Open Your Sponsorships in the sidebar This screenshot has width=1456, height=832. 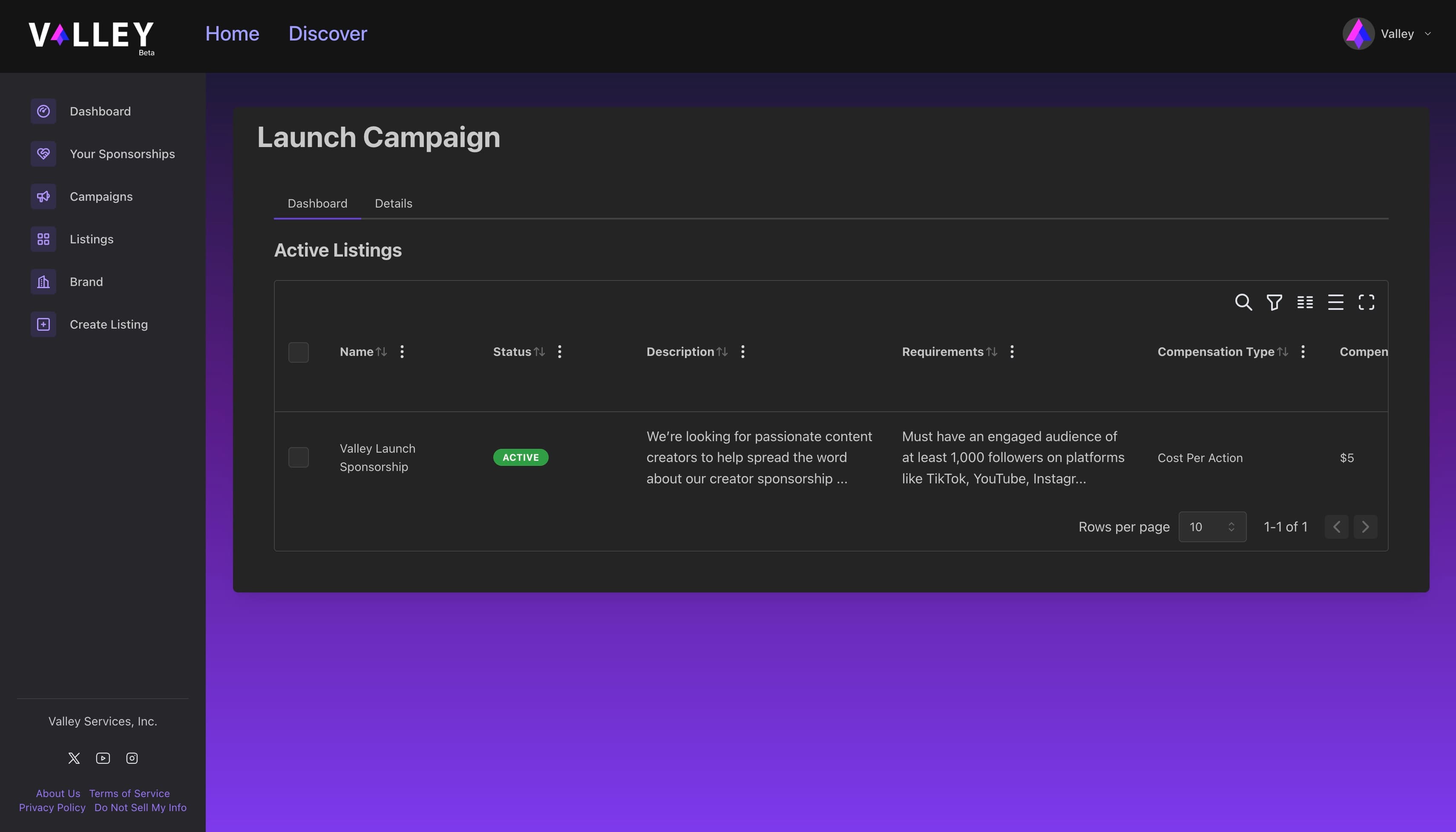point(122,154)
